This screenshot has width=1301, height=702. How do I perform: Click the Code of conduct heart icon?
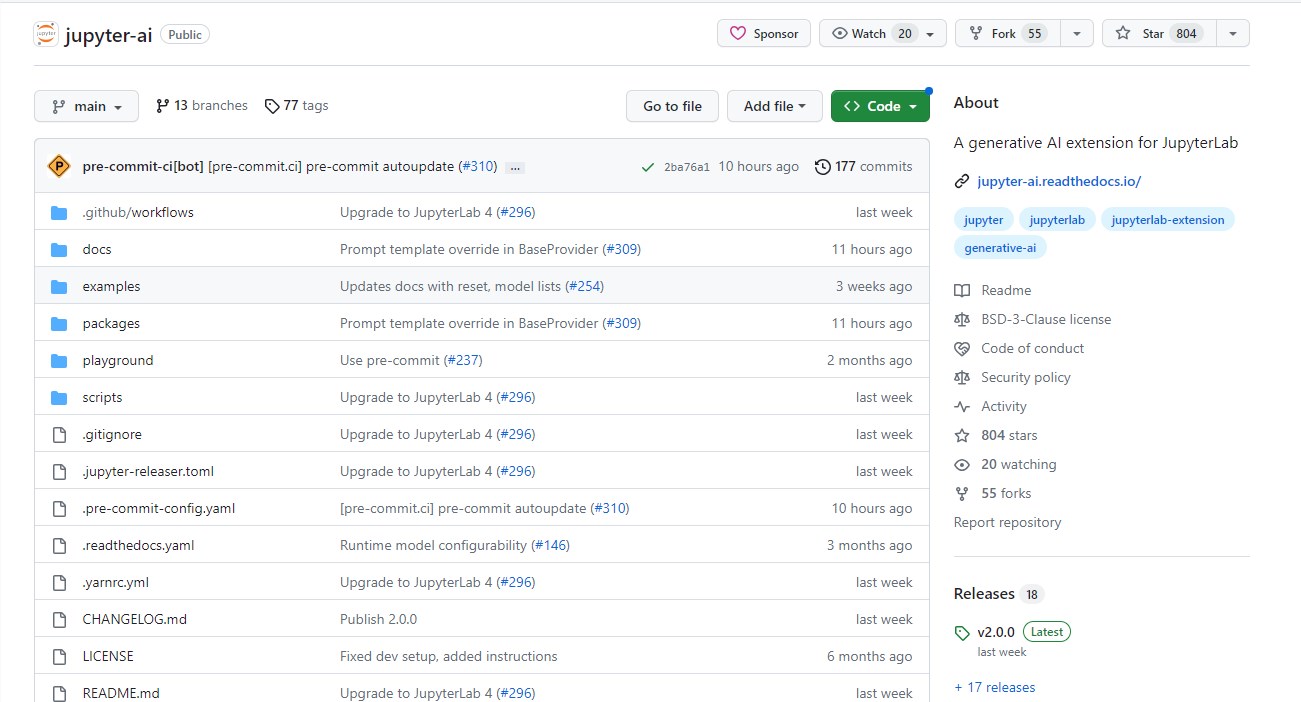962,348
